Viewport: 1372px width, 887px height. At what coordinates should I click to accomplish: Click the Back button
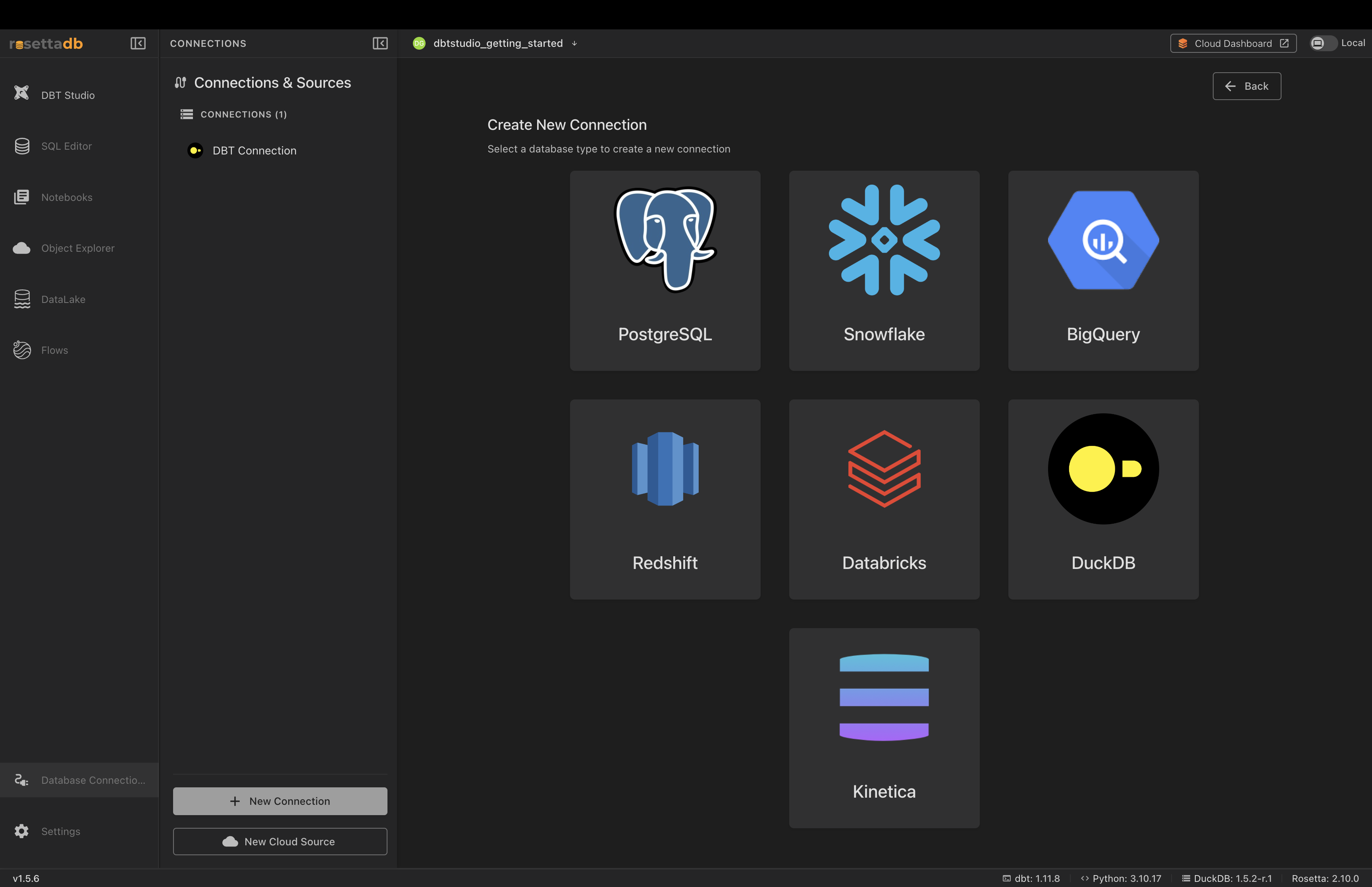[1247, 87]
